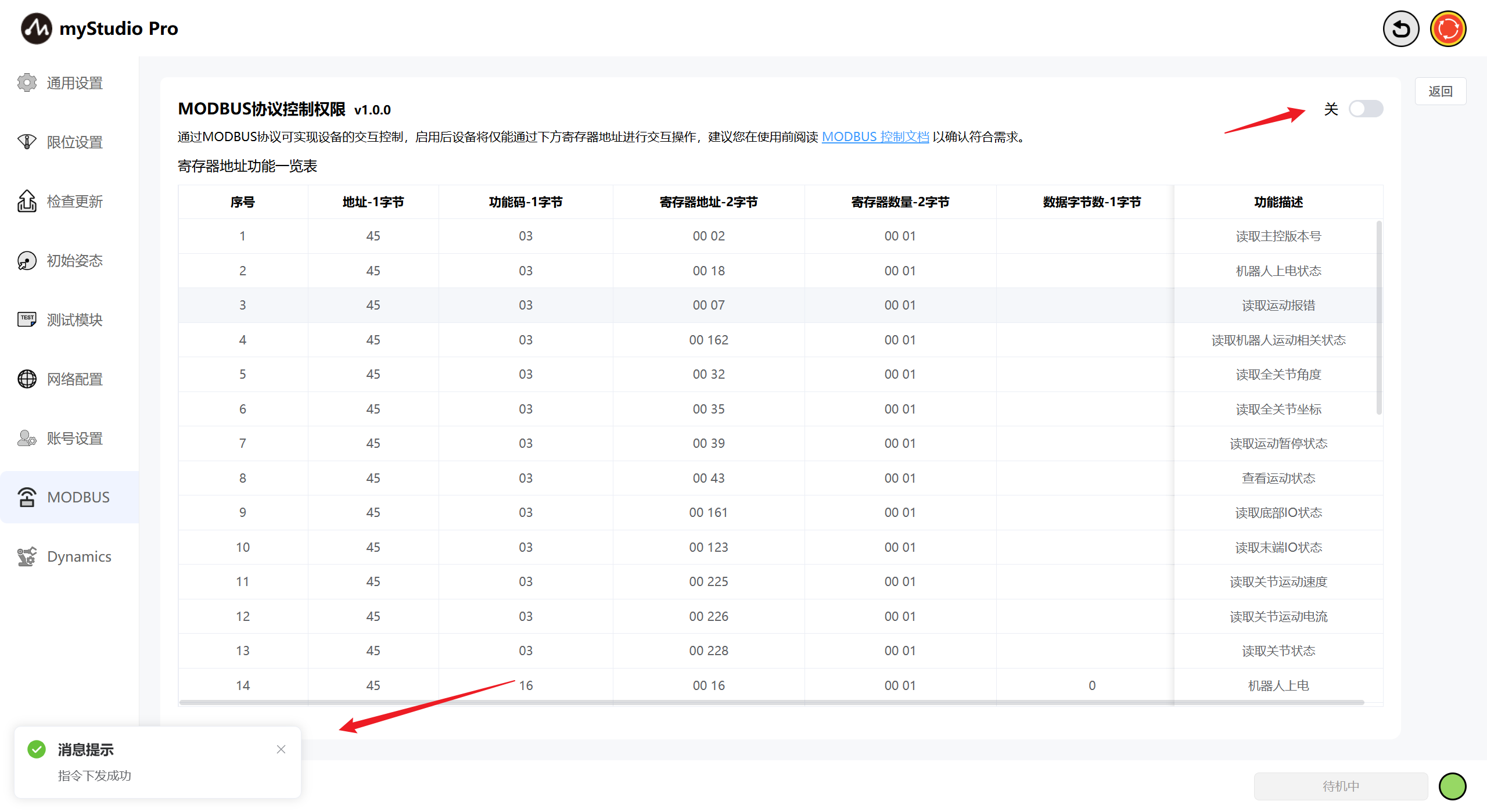Click the vertical table scrollbar
The height and width of the screenshot is (812, 1487).
click(x=1378, y=317)
